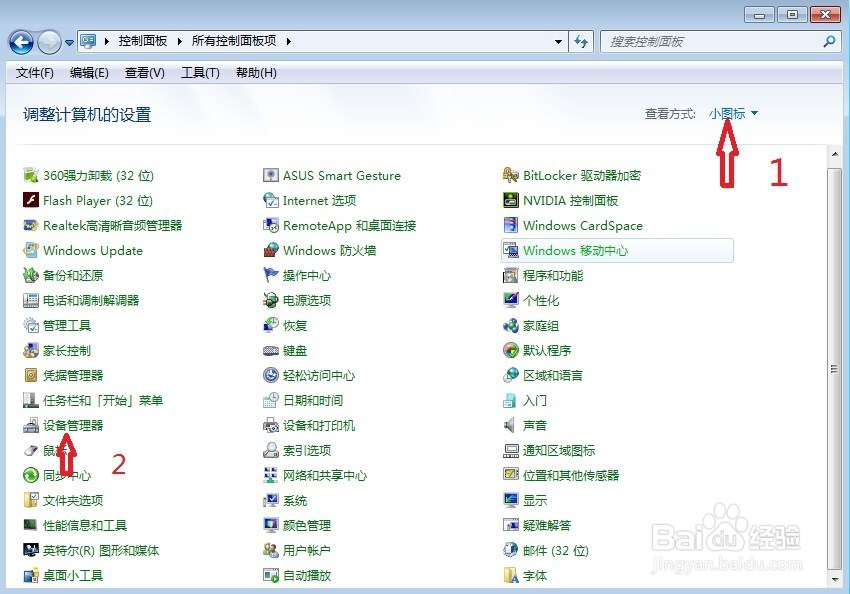Click the Windows 防火墙 icon

271,250
